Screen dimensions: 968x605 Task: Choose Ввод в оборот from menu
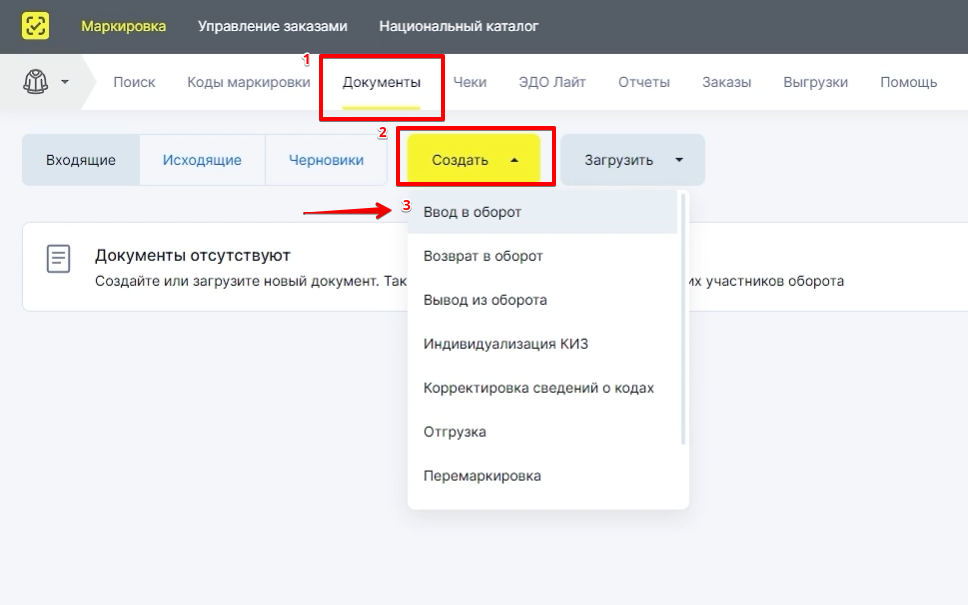[543, 212]
